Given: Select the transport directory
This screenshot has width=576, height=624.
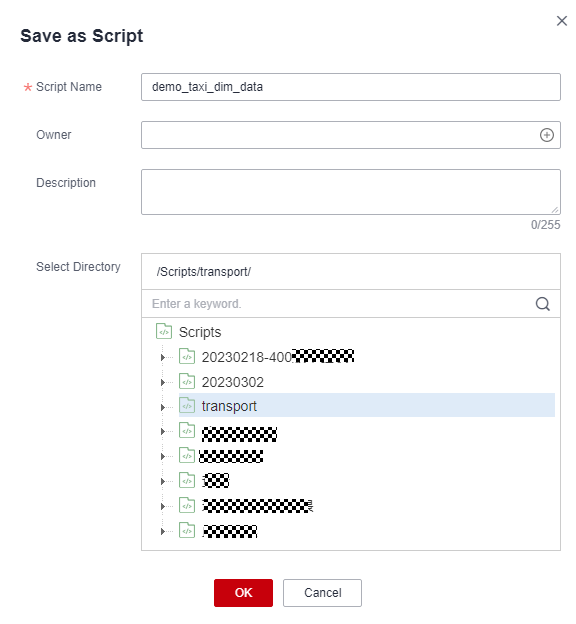Looking at the screenshot, I should point(229,406).
